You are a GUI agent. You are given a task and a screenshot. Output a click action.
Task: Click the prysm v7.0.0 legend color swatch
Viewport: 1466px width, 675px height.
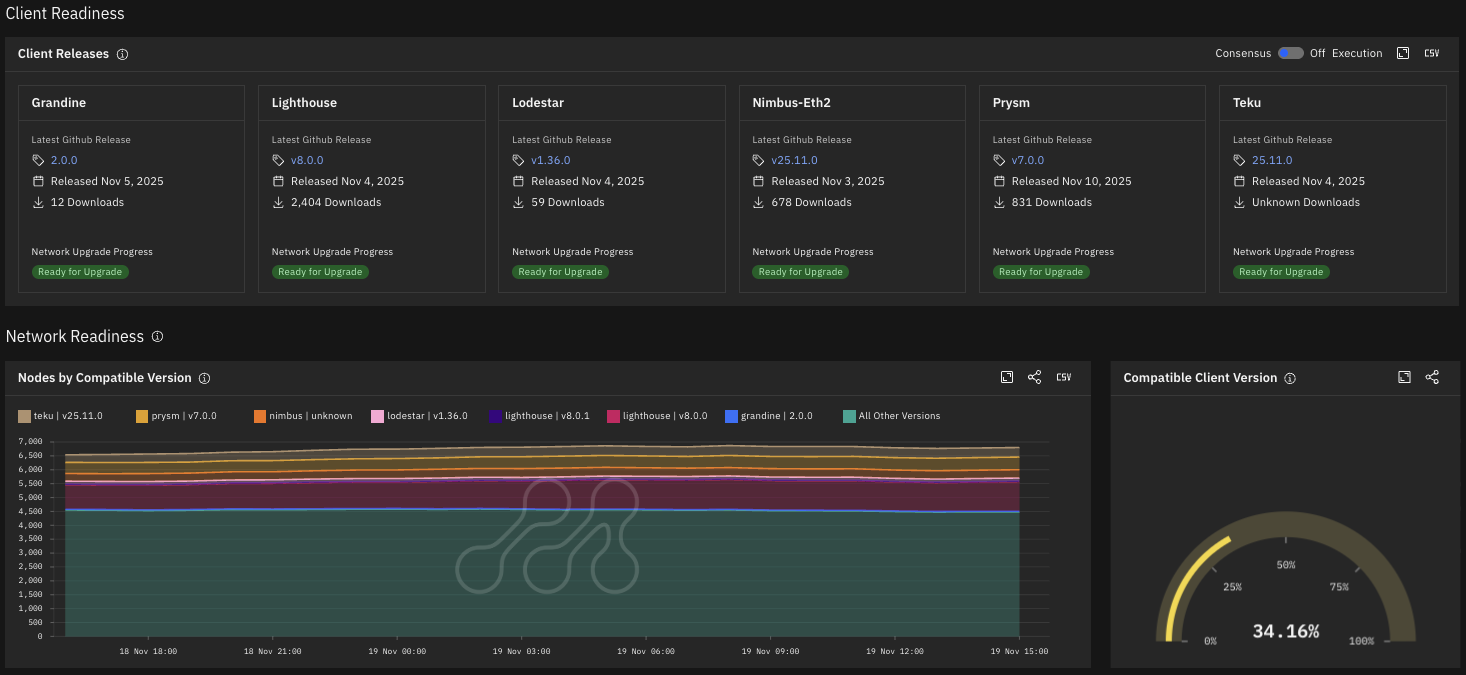point(142,416)
